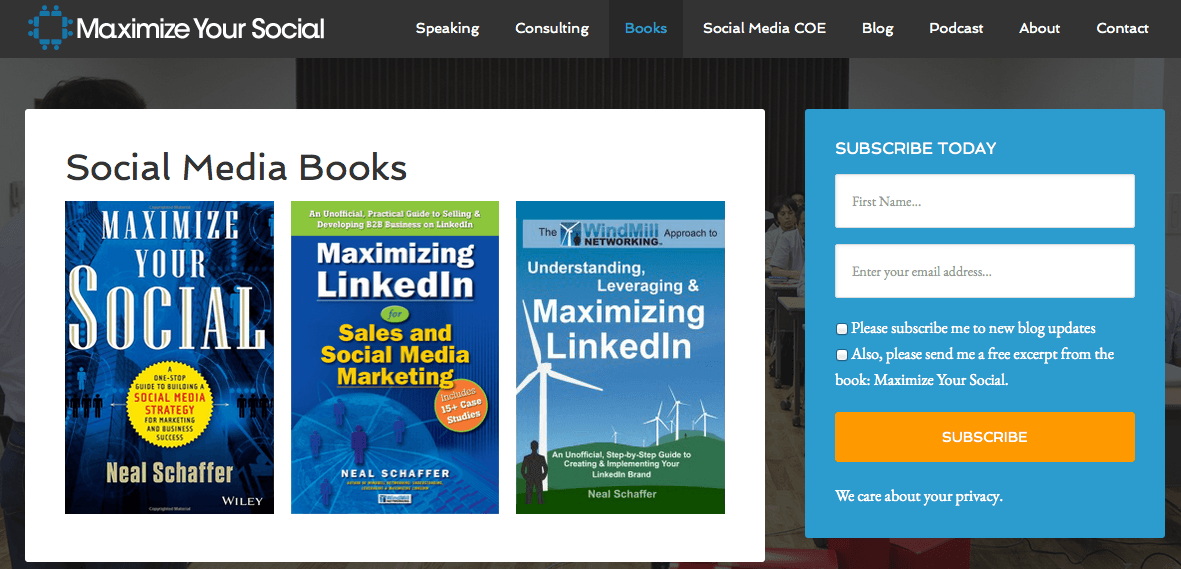Check send me a free excerpt box
The width and height of the screenshot is (1181, 569).
842,354
